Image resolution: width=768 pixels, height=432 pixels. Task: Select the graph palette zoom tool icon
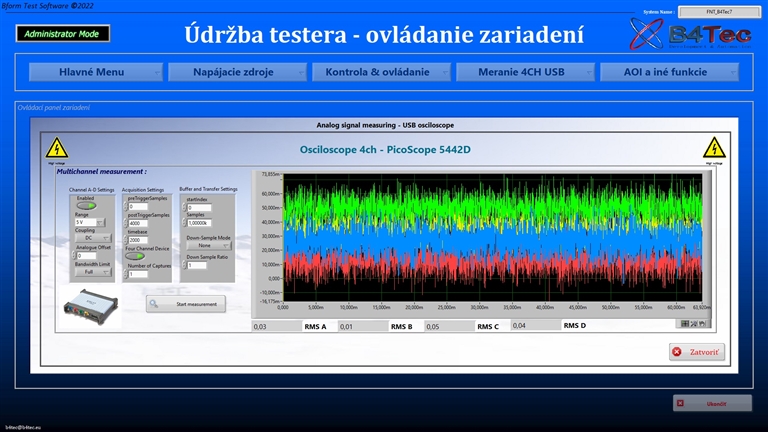click(694, 323)
